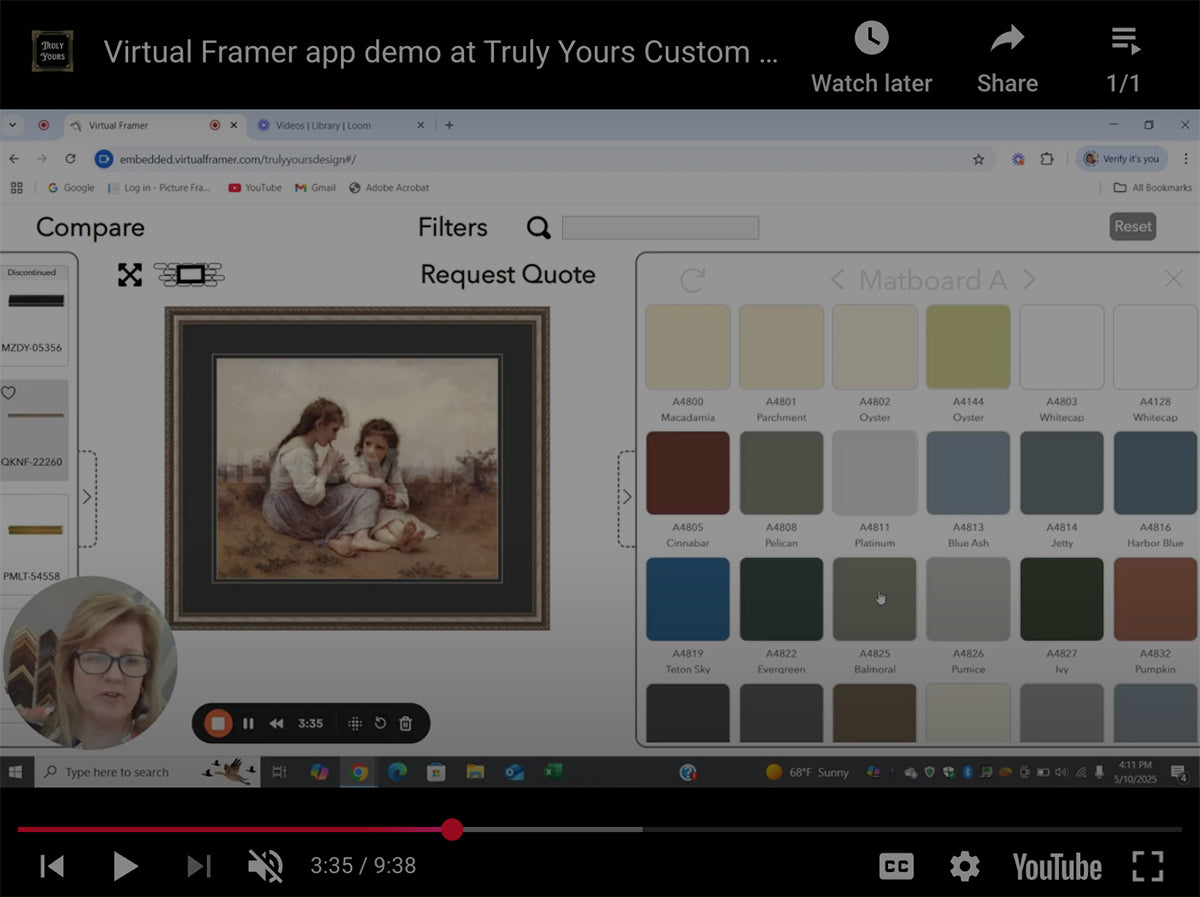
Task: Skip to the next video
Action: pyautogui.click(x=199, y=866)
